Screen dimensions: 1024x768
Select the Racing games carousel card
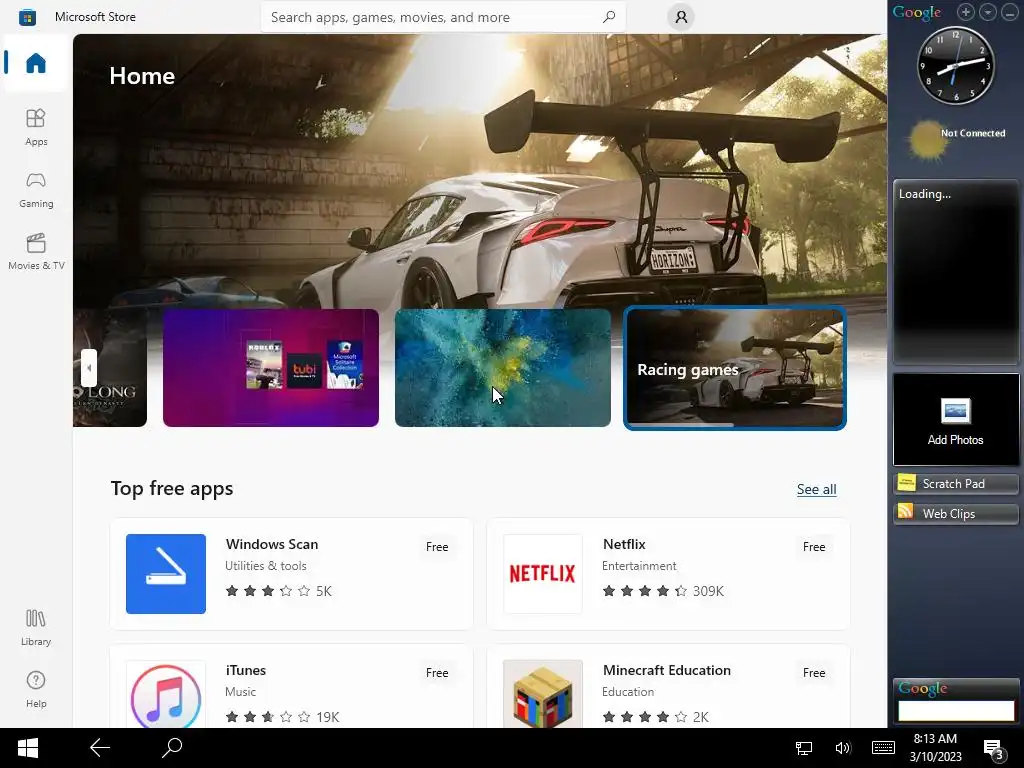click(x=735, y=368)
